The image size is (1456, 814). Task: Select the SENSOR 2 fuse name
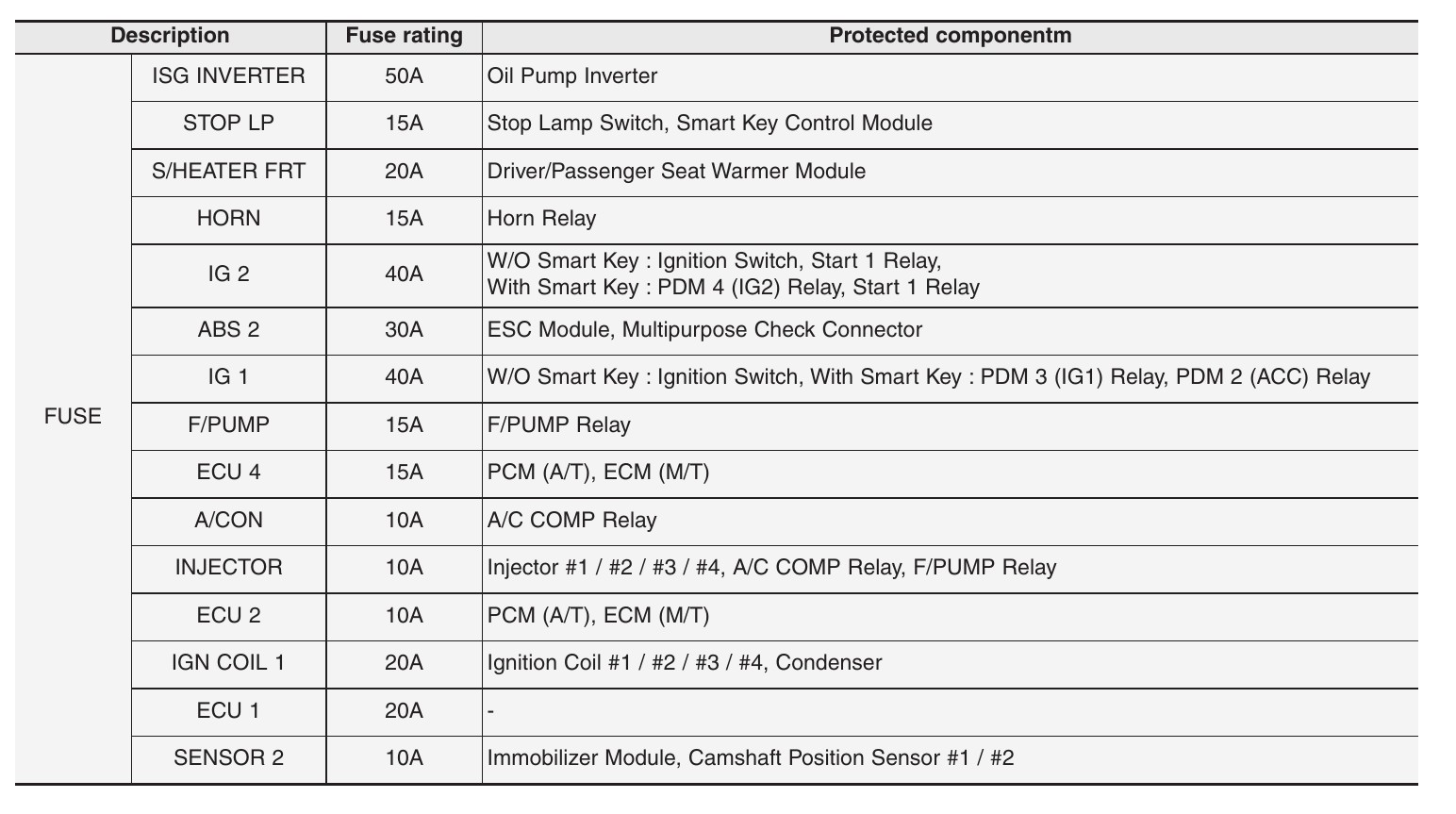click(x=229, y=758)
